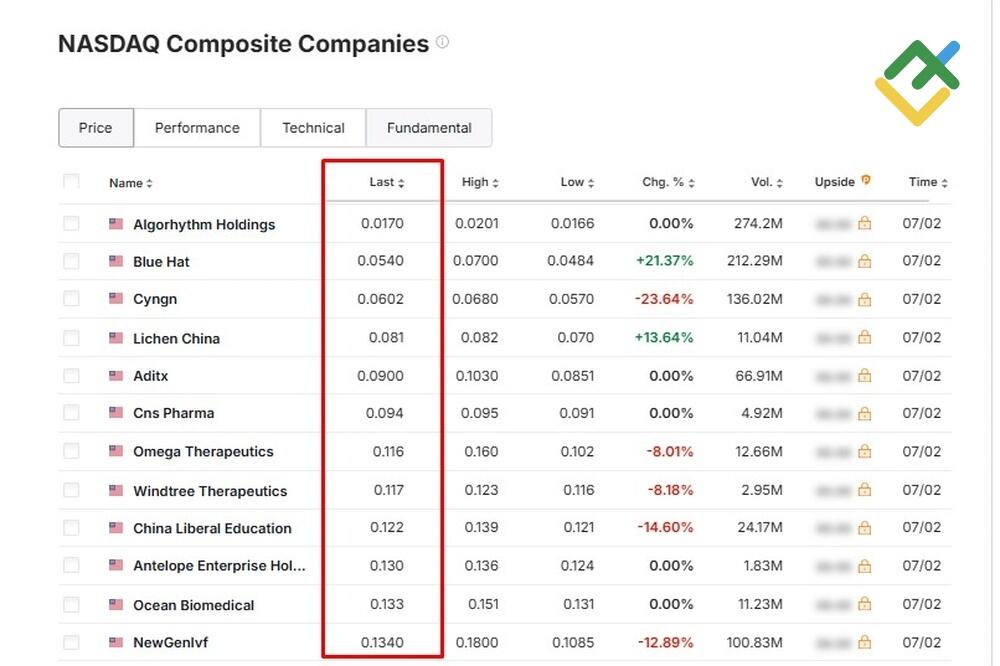The height and width of the screenshot is (666, 1000).
Task: Click the green and yellow logo icon
Action: click(x=916, y=82)
